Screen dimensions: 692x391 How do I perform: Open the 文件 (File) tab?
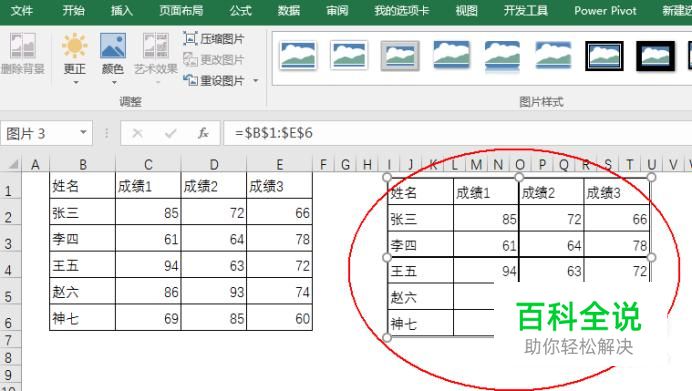click(x=22, y=11)
